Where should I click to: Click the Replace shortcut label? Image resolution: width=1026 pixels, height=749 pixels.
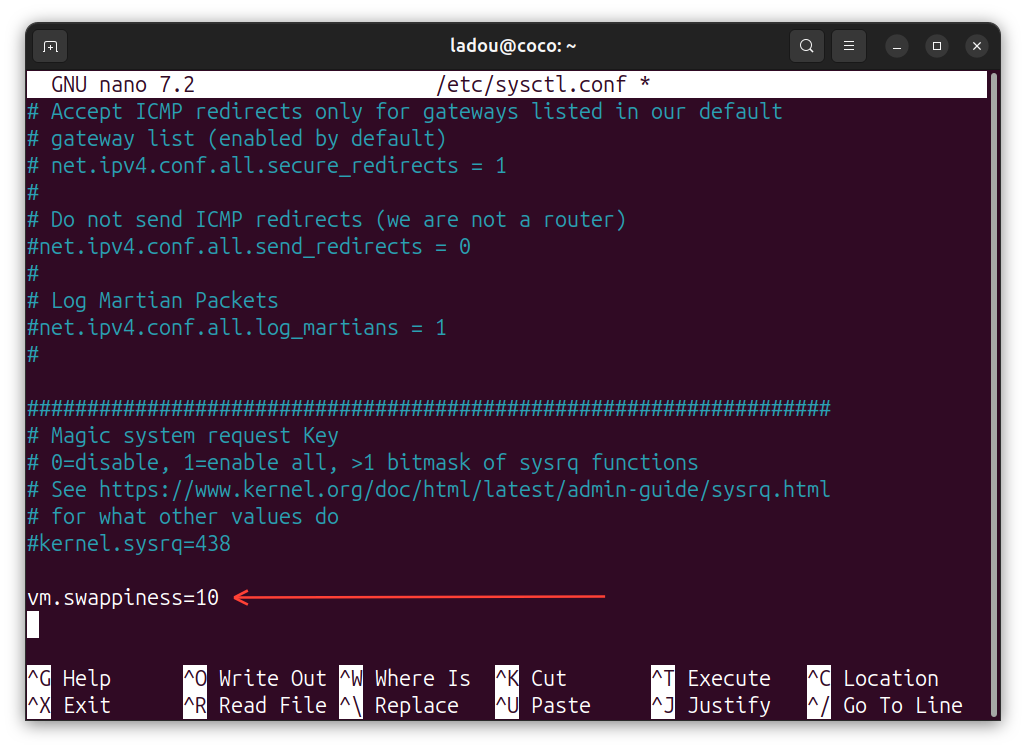tap(416, 705)
